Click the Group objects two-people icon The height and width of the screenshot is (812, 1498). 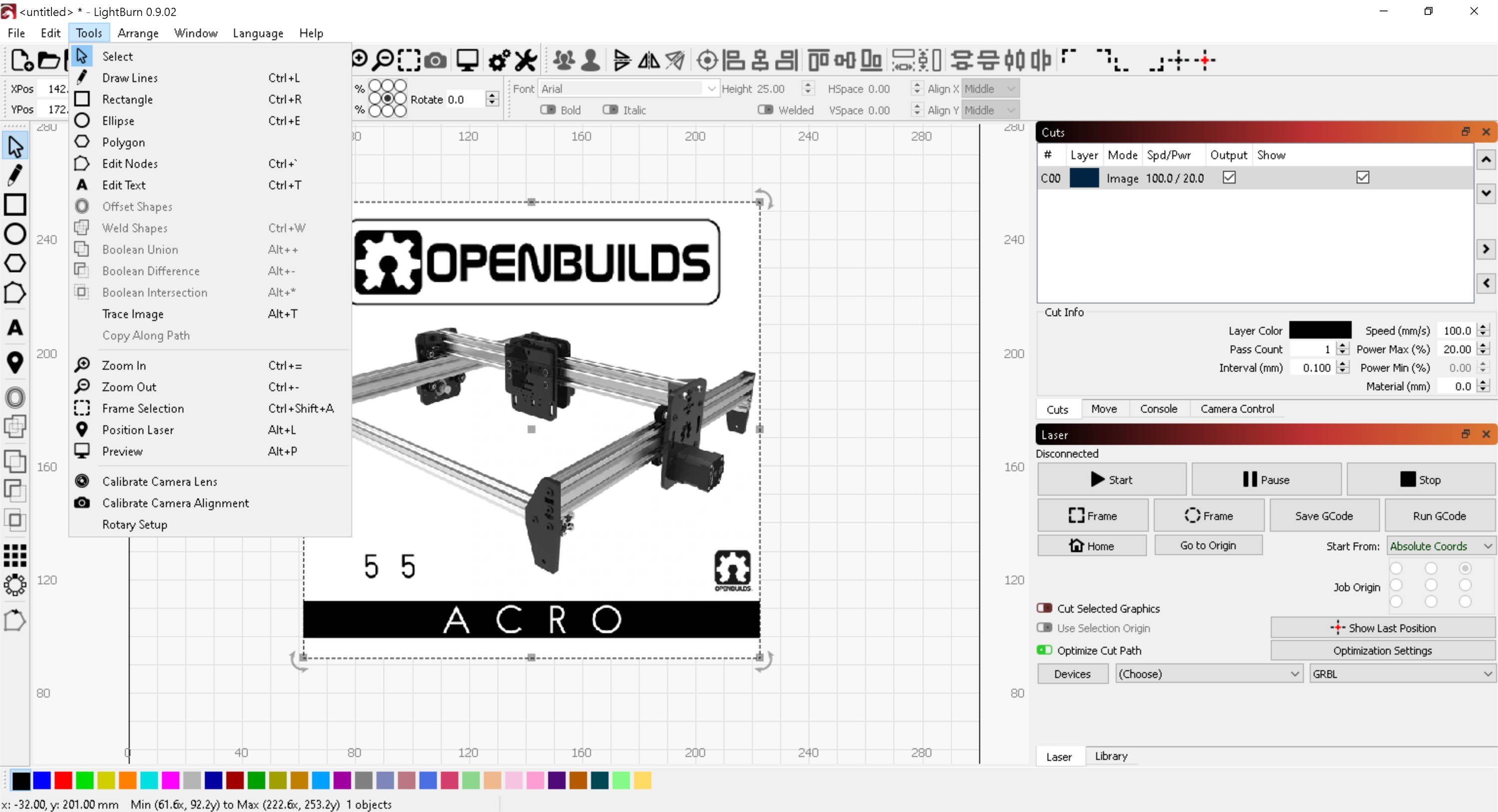pyautogui.click(x=564, y=60)
